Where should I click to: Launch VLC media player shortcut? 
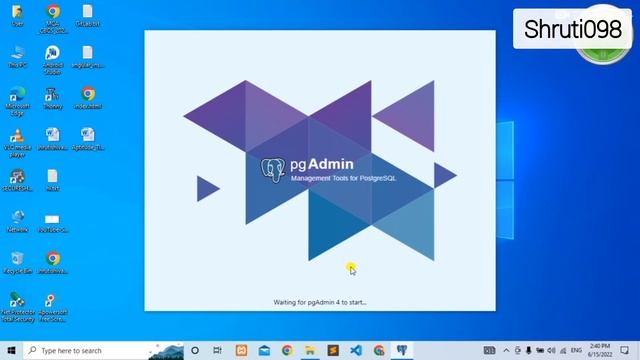[18, 143]
